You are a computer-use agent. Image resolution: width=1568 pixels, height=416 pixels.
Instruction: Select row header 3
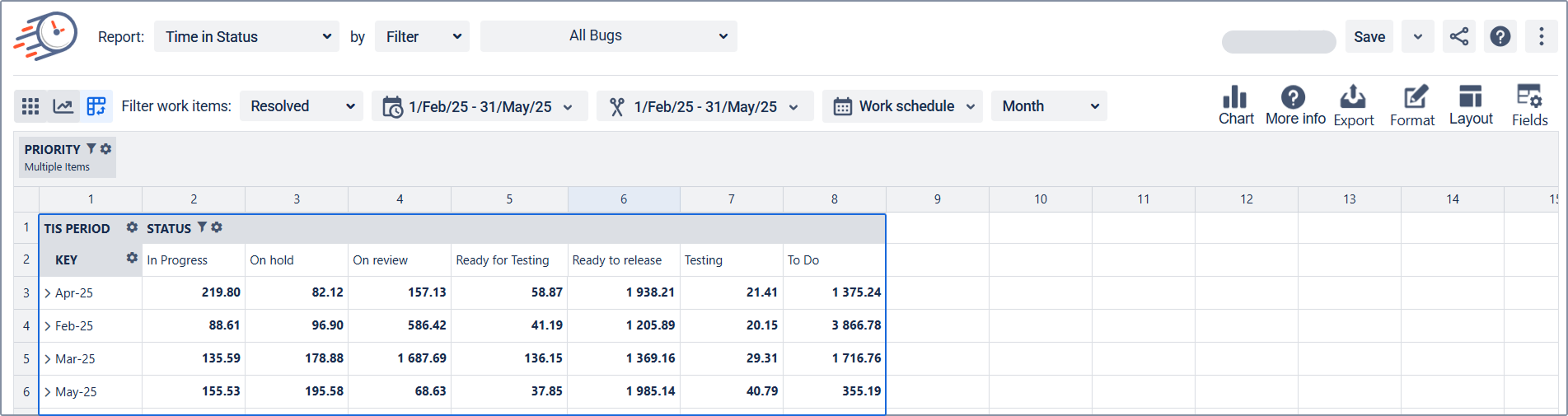[x=26, y=292]
